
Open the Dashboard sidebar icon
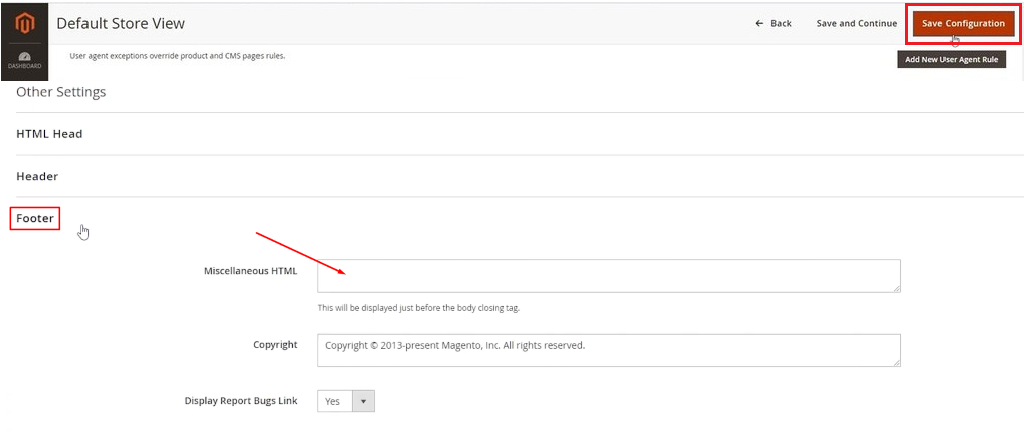[24, 61]
